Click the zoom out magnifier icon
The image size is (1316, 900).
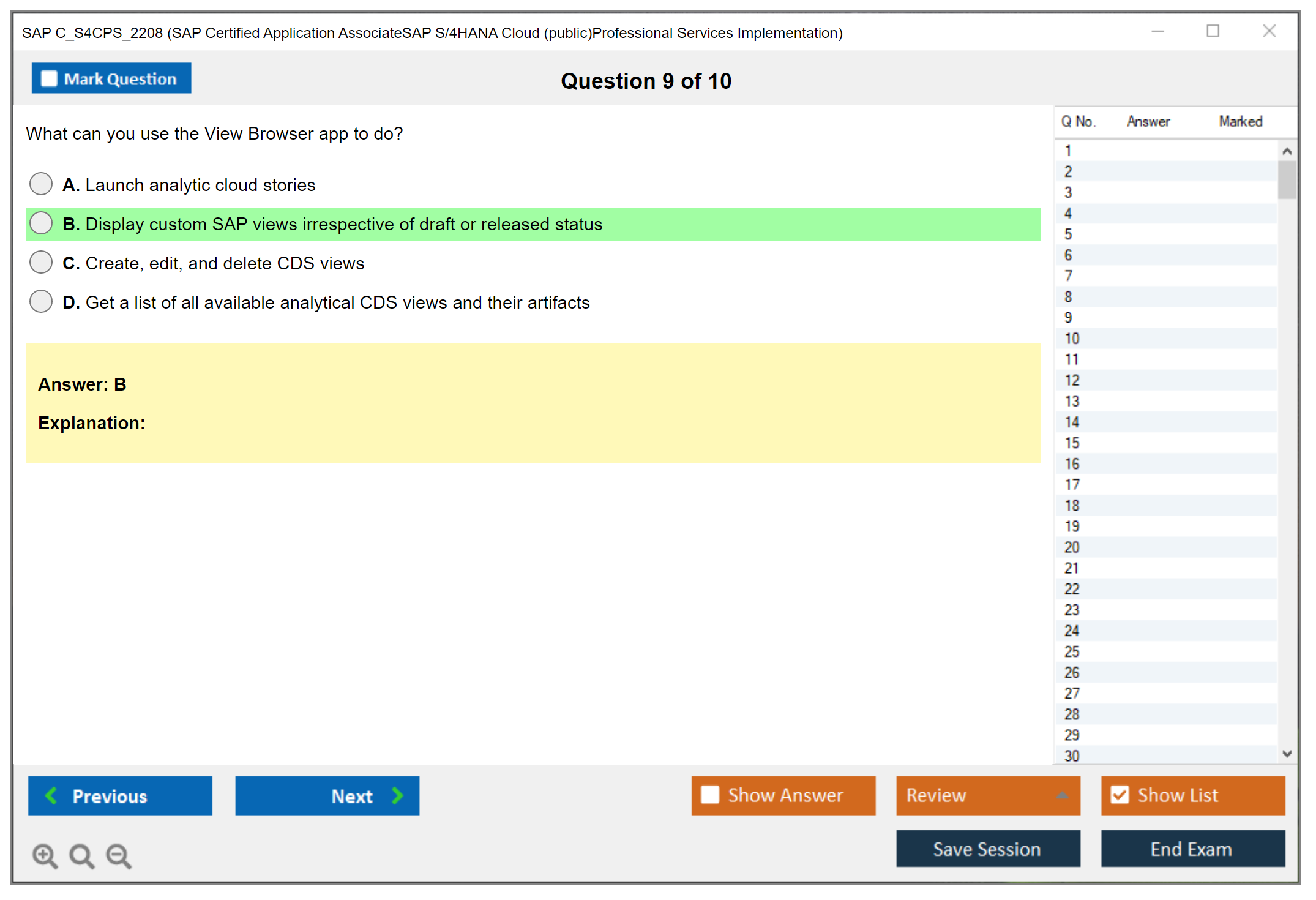tap(119, 855)
